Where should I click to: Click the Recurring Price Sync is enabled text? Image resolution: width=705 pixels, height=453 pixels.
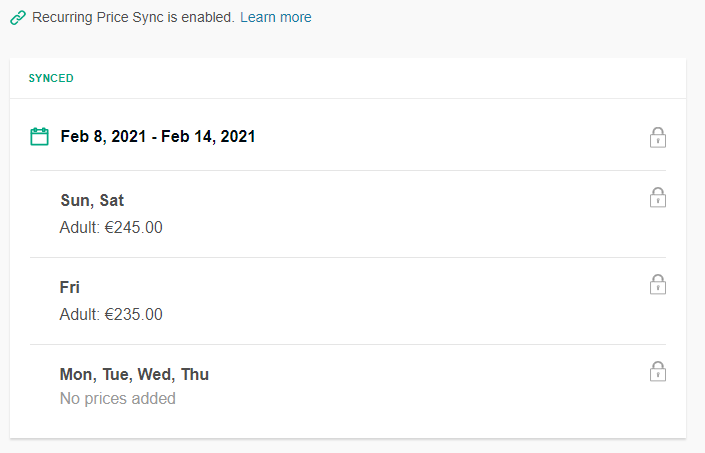pos(133,17)
